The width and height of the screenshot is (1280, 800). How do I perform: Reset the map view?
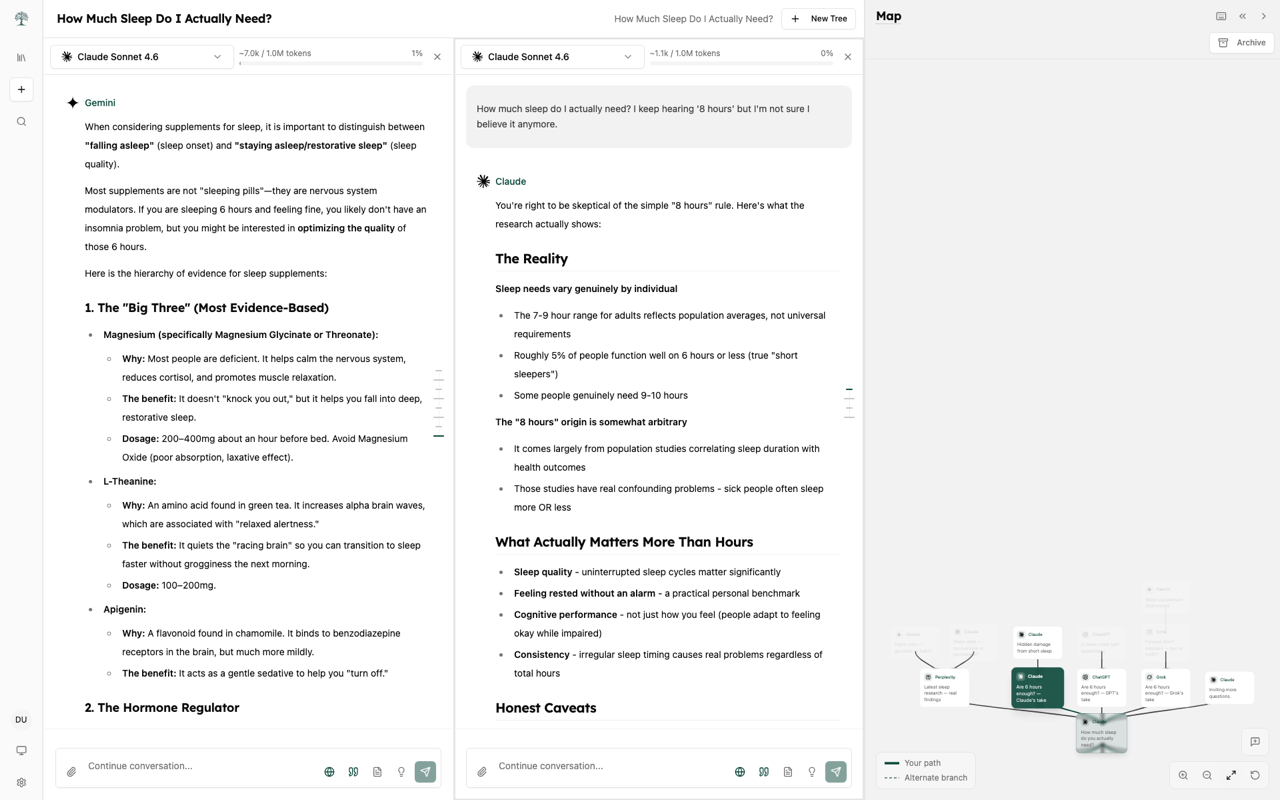1255,775
